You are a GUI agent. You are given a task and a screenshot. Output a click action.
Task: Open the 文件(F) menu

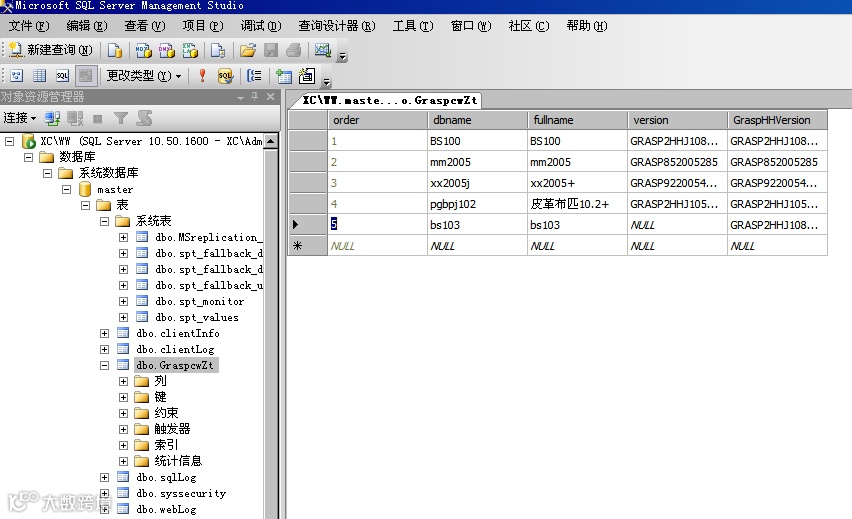click(29, 26)
